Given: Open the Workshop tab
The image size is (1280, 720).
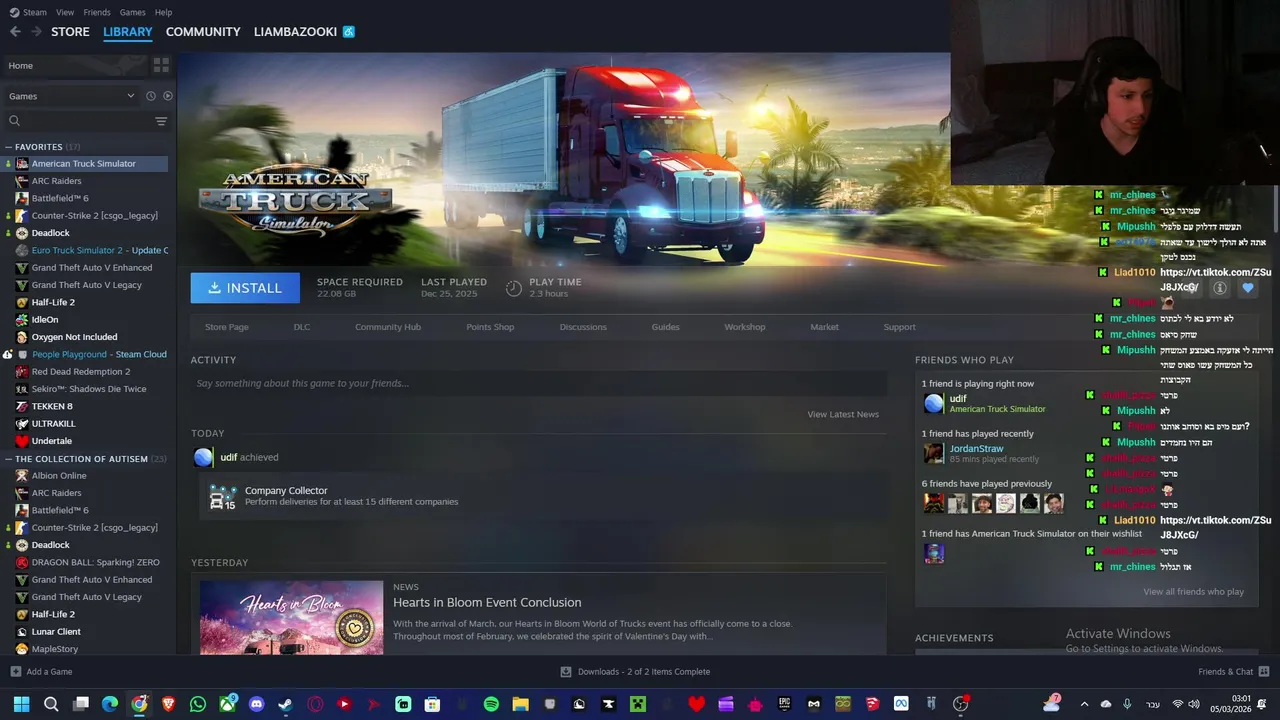Looking at the screenshot, I should pyautogui.click(x=745, y=327).
